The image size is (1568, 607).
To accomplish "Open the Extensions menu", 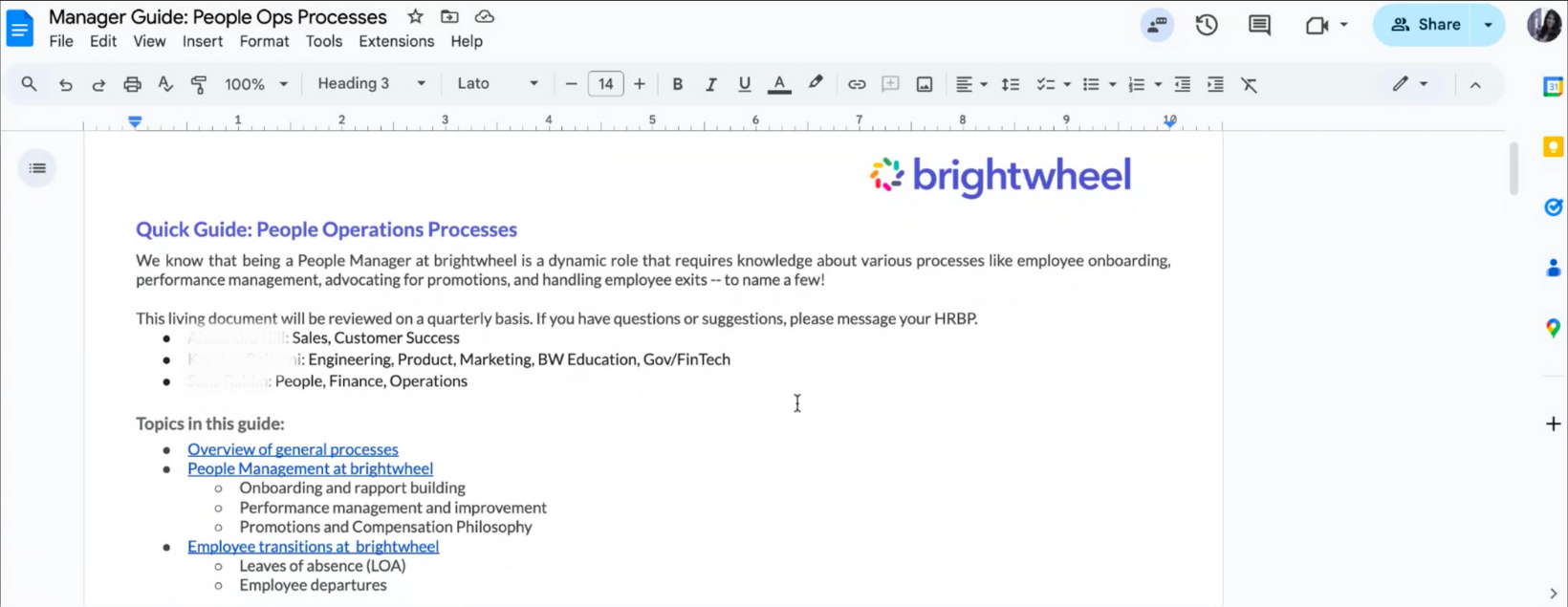I will coord(396,41).
